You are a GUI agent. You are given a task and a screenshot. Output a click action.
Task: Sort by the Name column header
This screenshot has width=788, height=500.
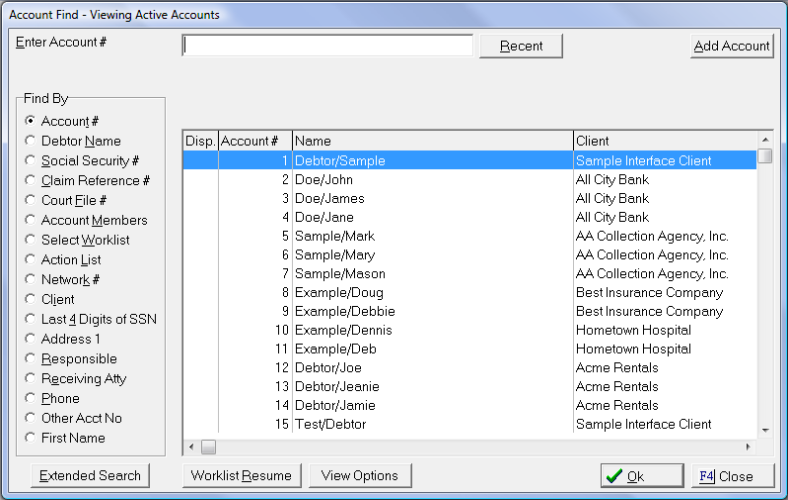click(x=431, y=141)
